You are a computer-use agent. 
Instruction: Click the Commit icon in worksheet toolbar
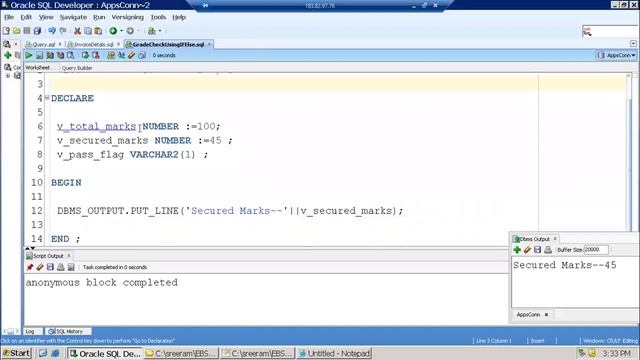pyautogui.click(x=85, y=55)
